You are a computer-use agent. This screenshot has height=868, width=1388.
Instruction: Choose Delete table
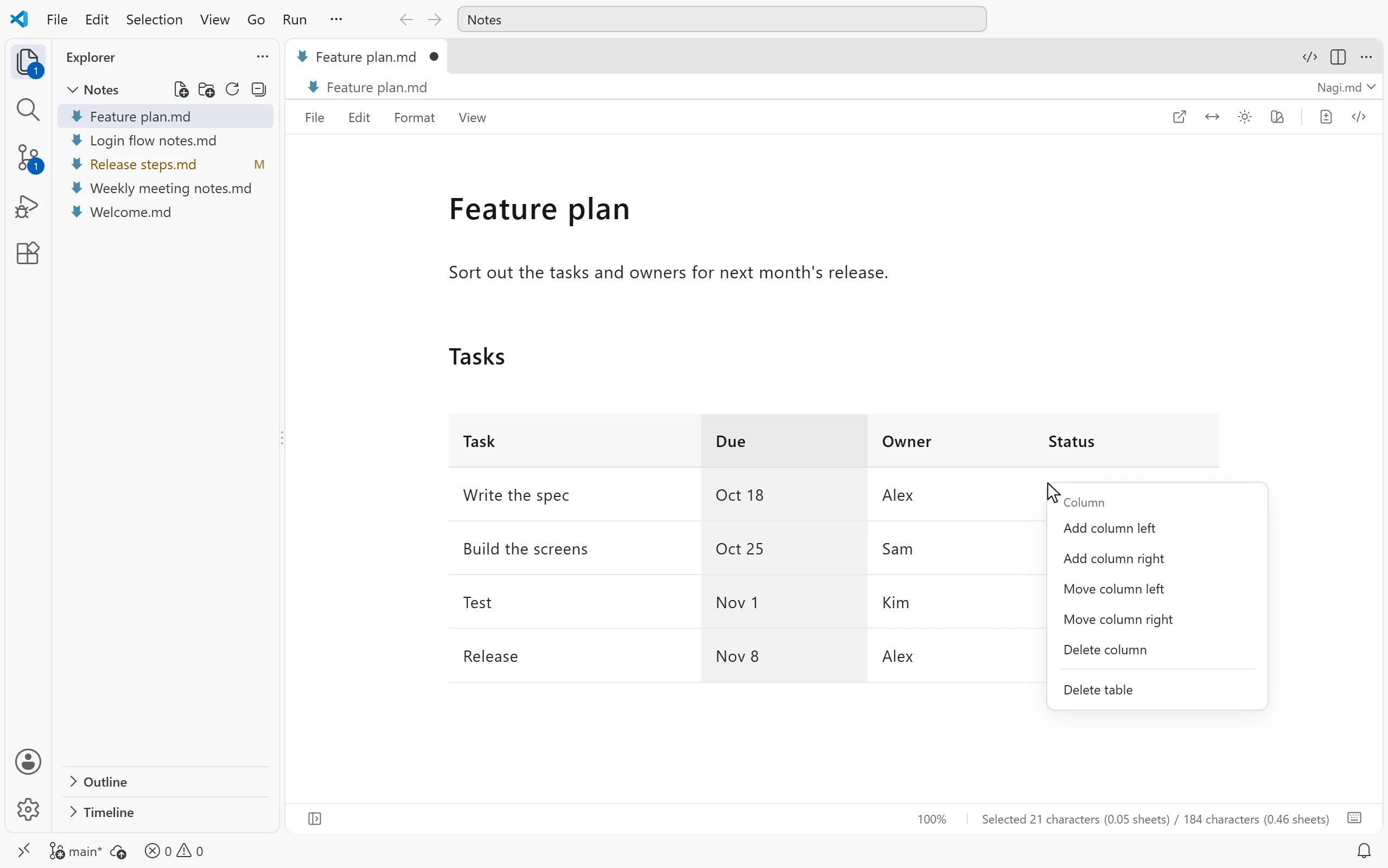click(1157, 690)
